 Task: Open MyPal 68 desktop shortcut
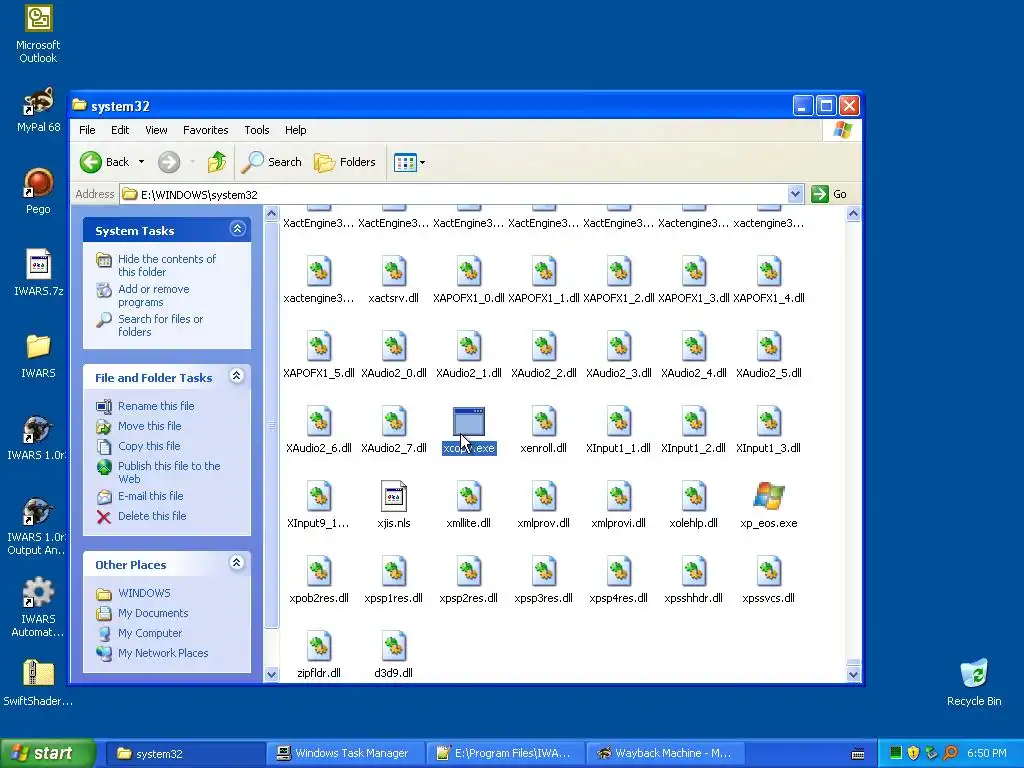38,102
